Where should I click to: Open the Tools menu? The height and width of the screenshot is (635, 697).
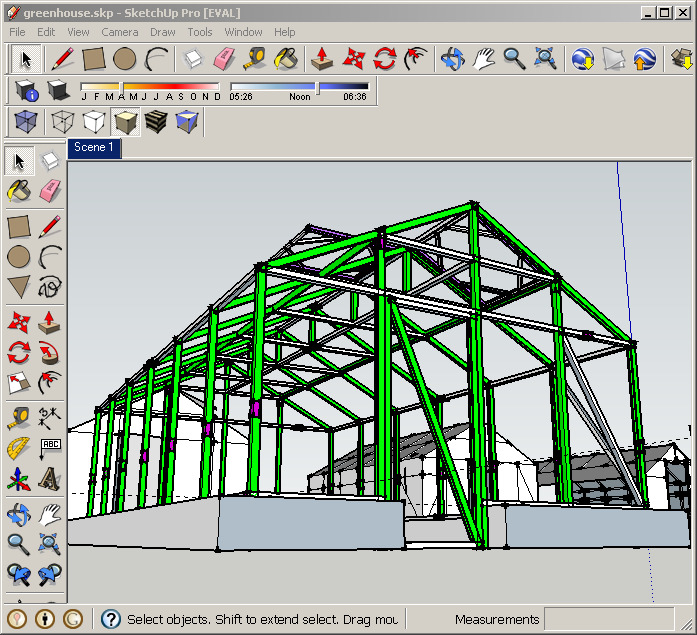tap(200, 32)
